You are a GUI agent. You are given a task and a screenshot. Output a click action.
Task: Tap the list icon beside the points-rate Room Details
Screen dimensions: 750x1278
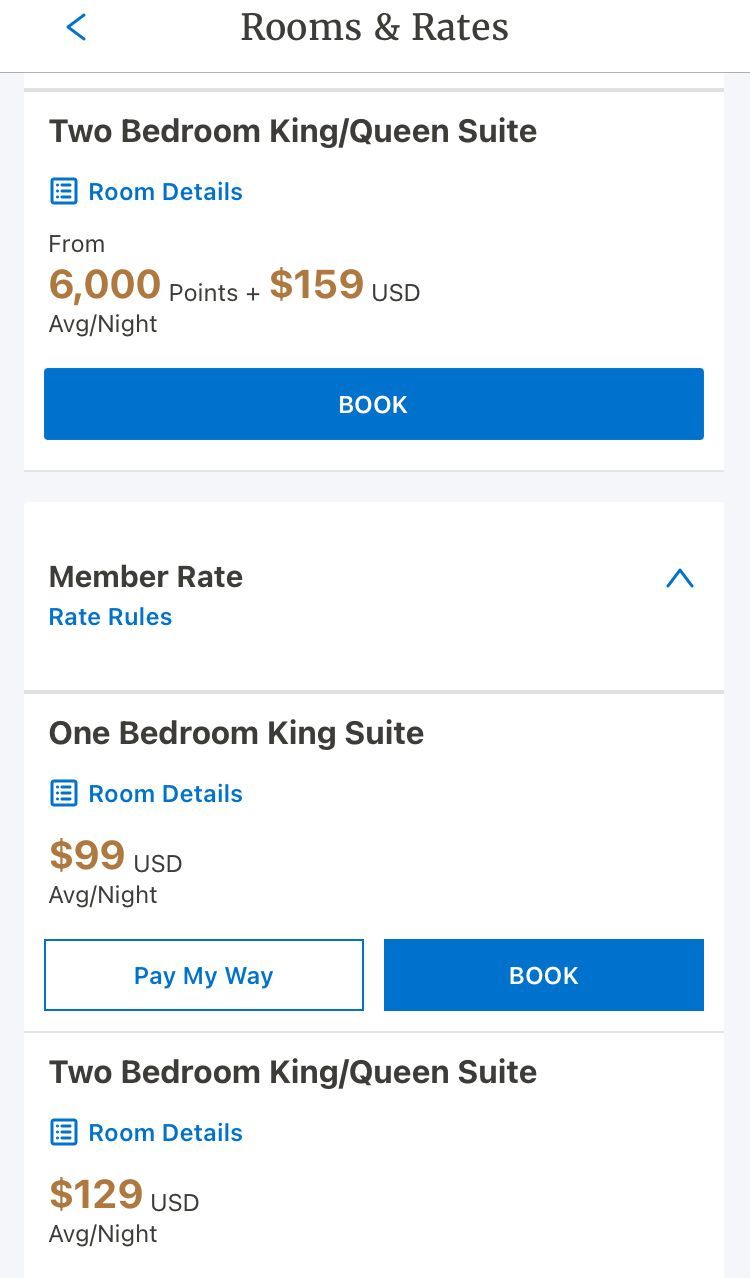[64, 191]
